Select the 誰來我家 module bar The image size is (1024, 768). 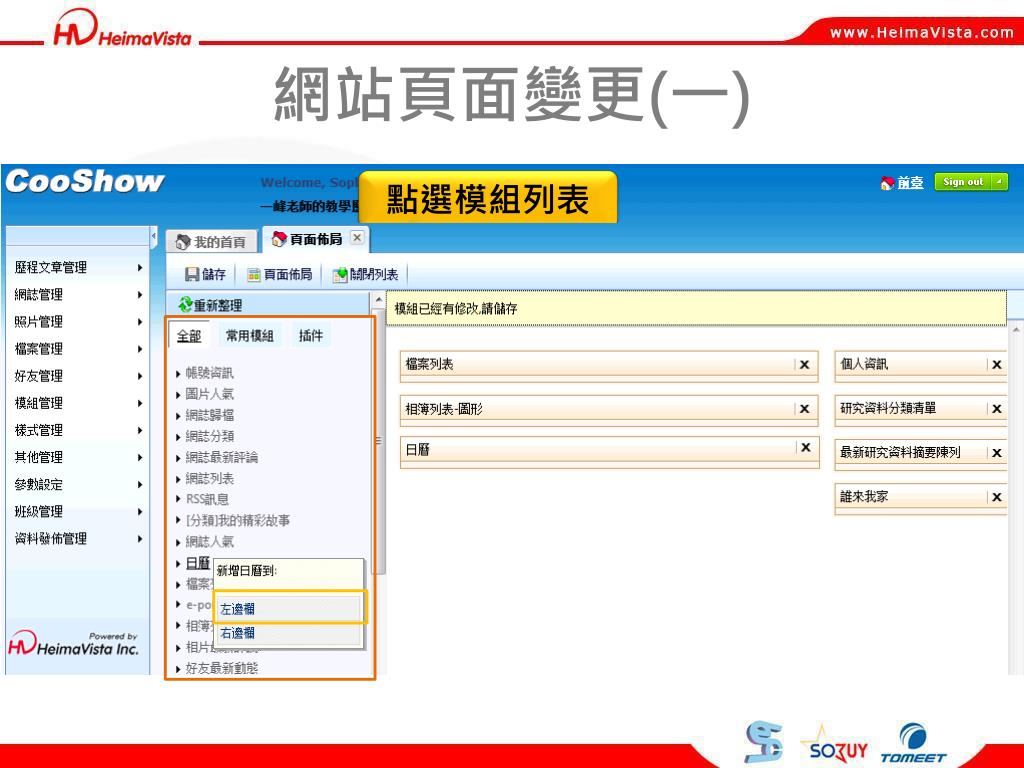point(921,498)
